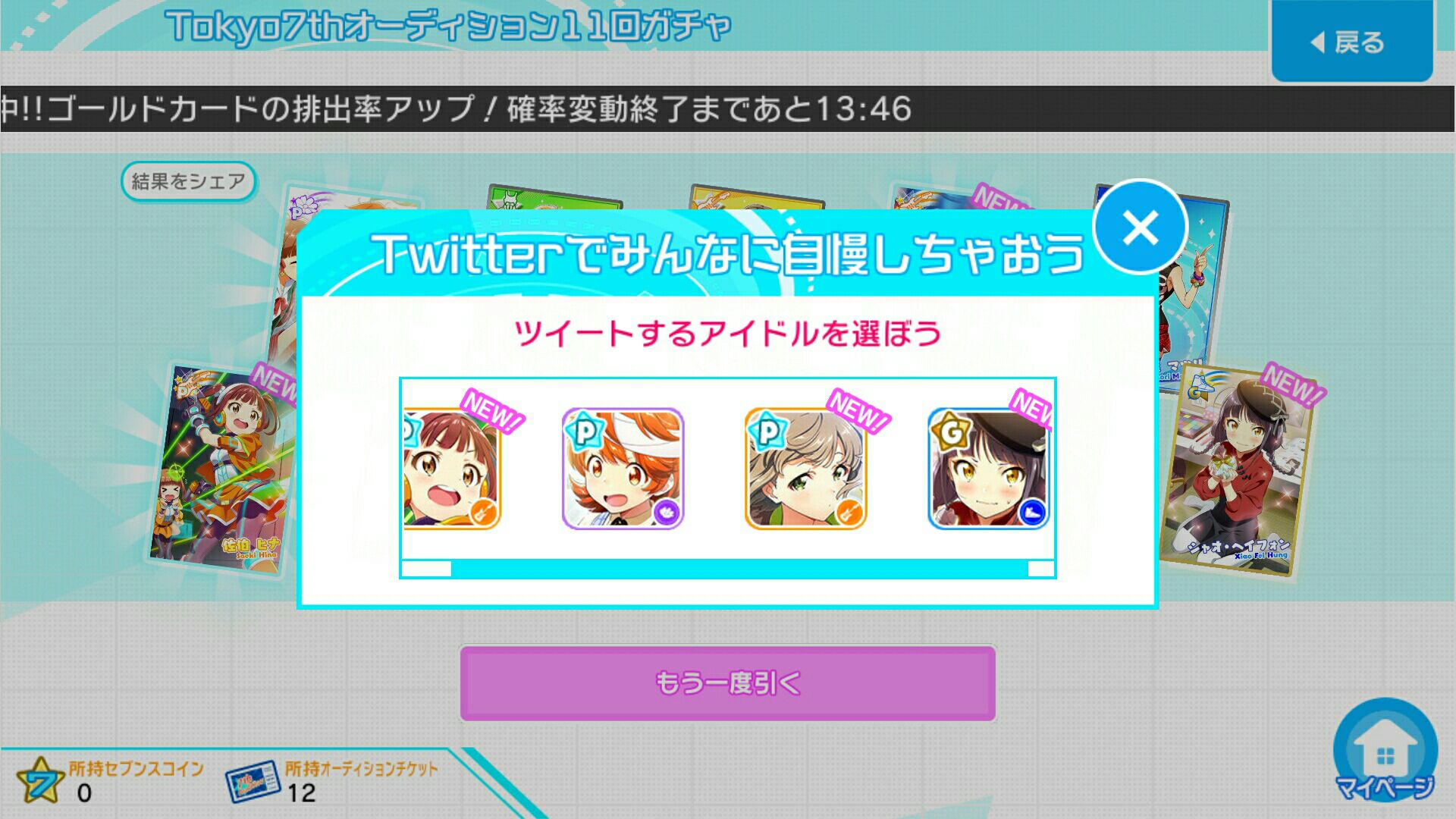This screenshot has height=819, width=1456.
Task: Open the マイページ home icon
Action: pyautogui.click(x=1385, y=751)
